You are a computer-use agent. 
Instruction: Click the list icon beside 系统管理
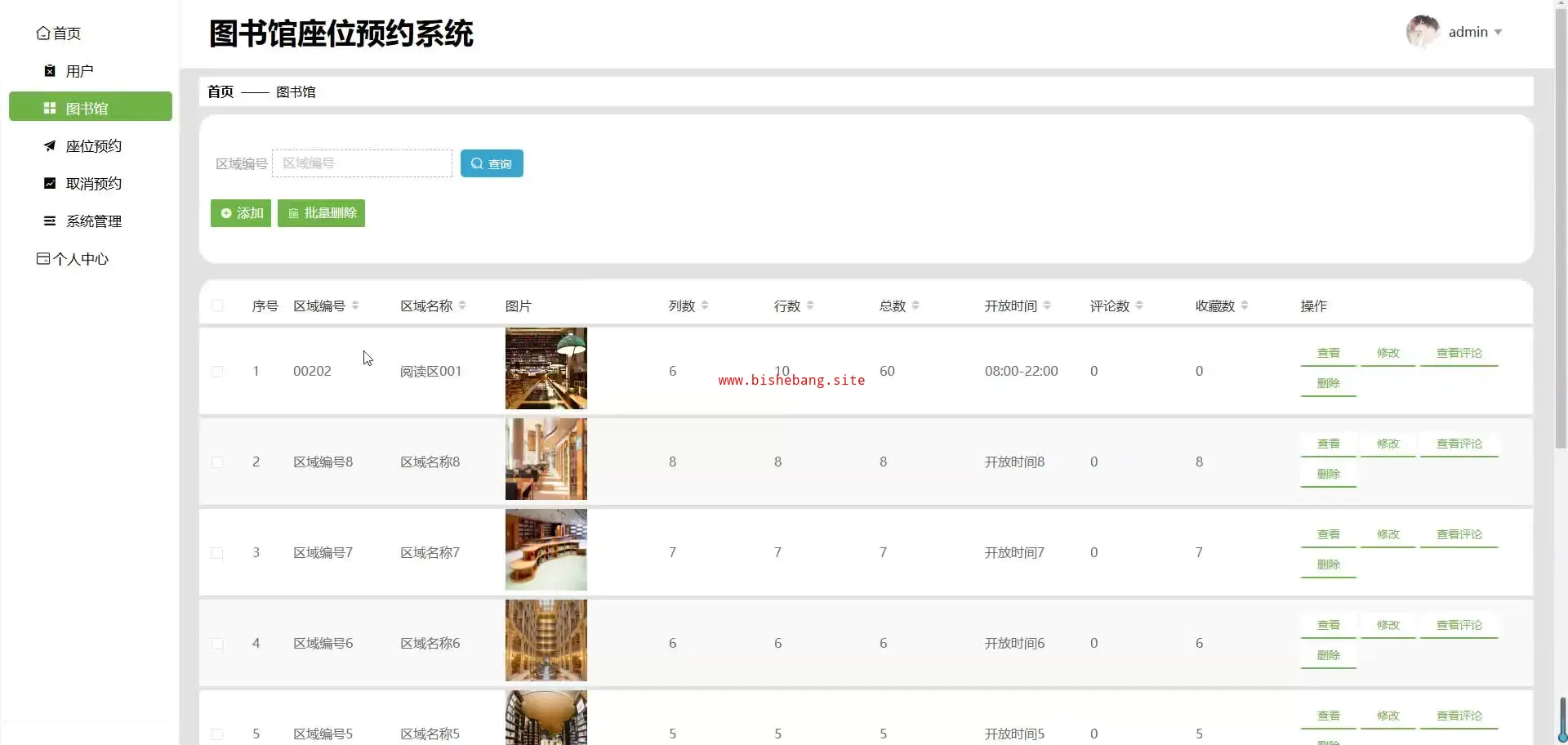[x=50, y=221]
